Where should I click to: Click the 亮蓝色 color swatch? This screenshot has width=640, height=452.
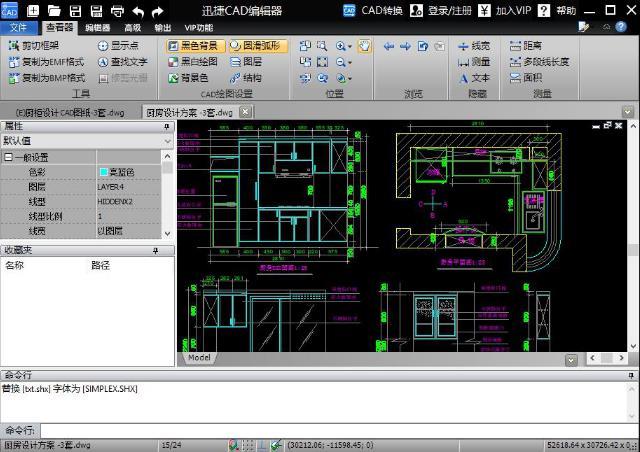click(x=104, y=172)
